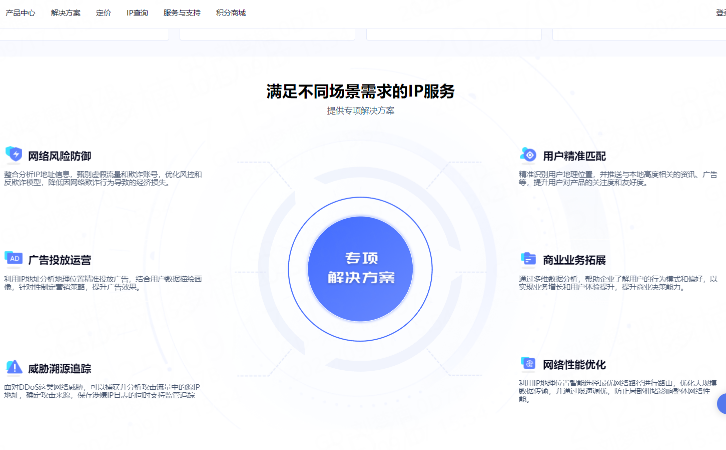The height and width of the screenshot is (450, 726).
Task: Select the 网络风险防御 heading
Action: tap(59, 156)
